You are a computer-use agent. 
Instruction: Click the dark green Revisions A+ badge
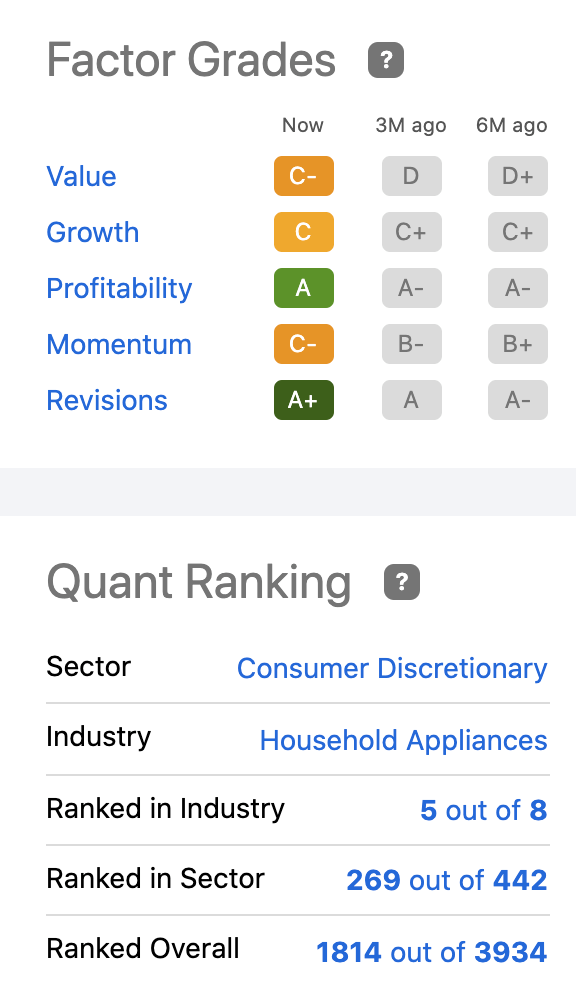(304, 400)
